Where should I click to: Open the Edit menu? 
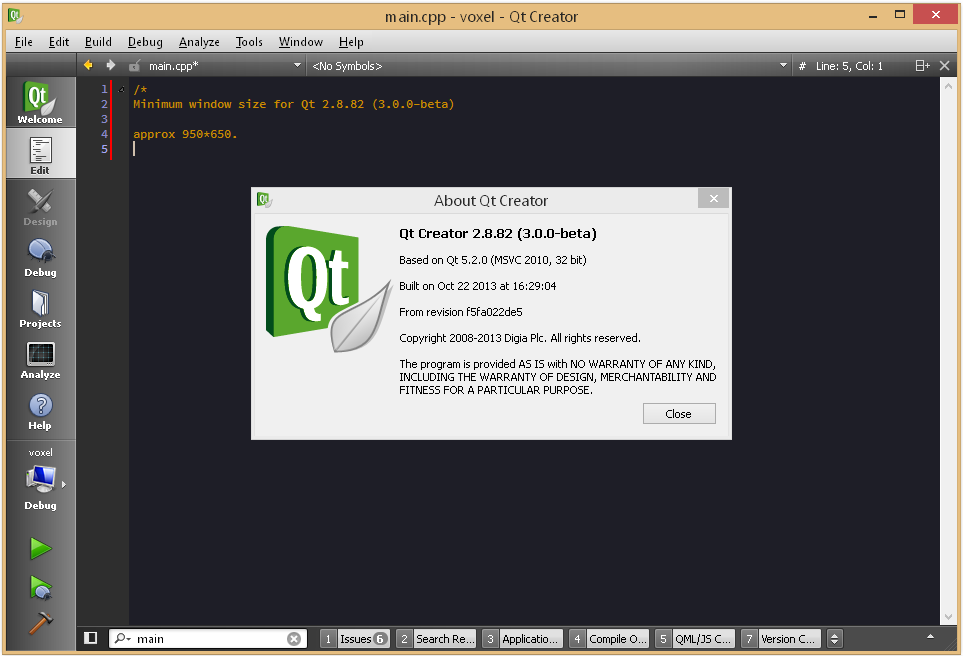click(x=59, y=42)
